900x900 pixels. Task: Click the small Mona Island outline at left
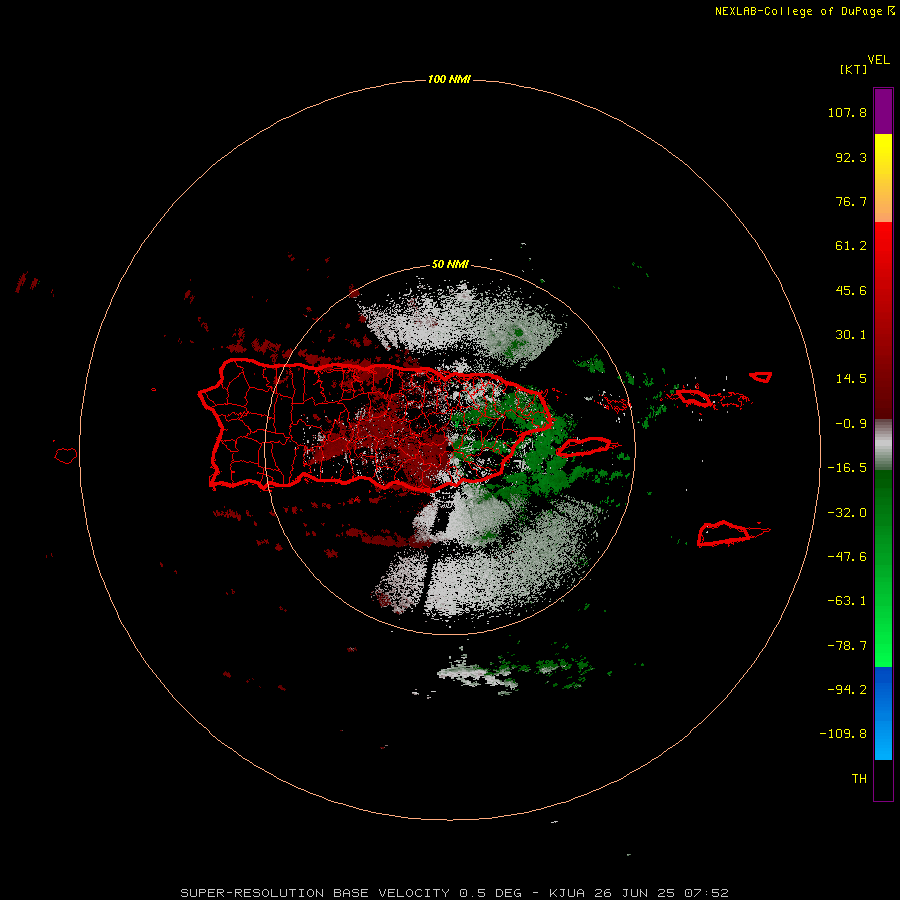[x=66, y=456]
